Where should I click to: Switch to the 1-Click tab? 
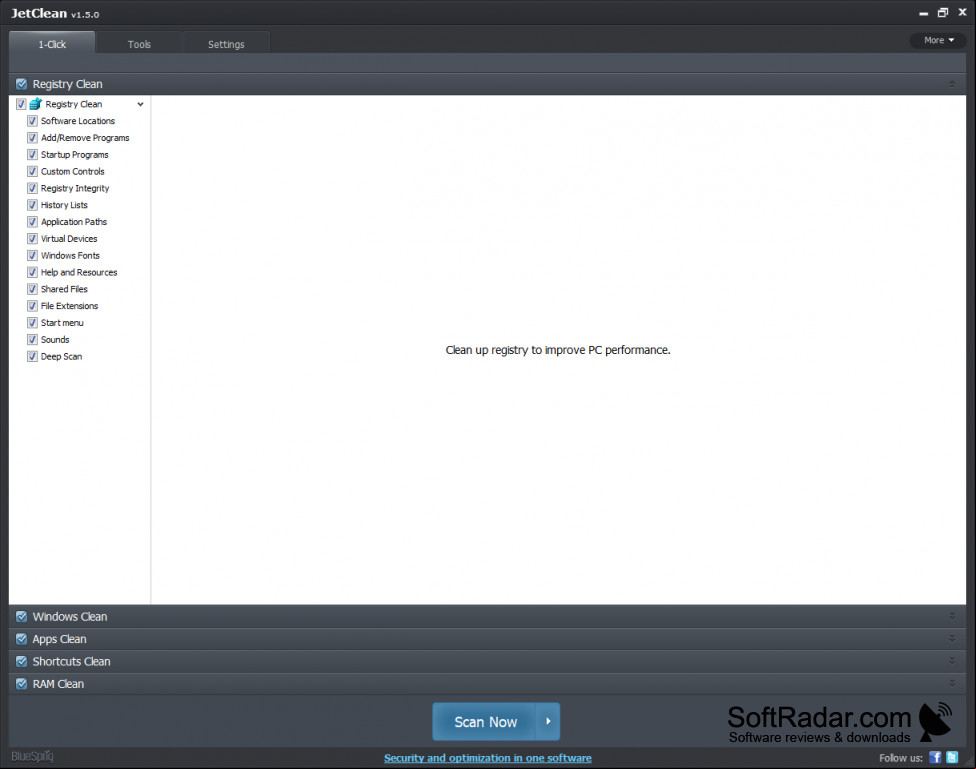(52, 44)
